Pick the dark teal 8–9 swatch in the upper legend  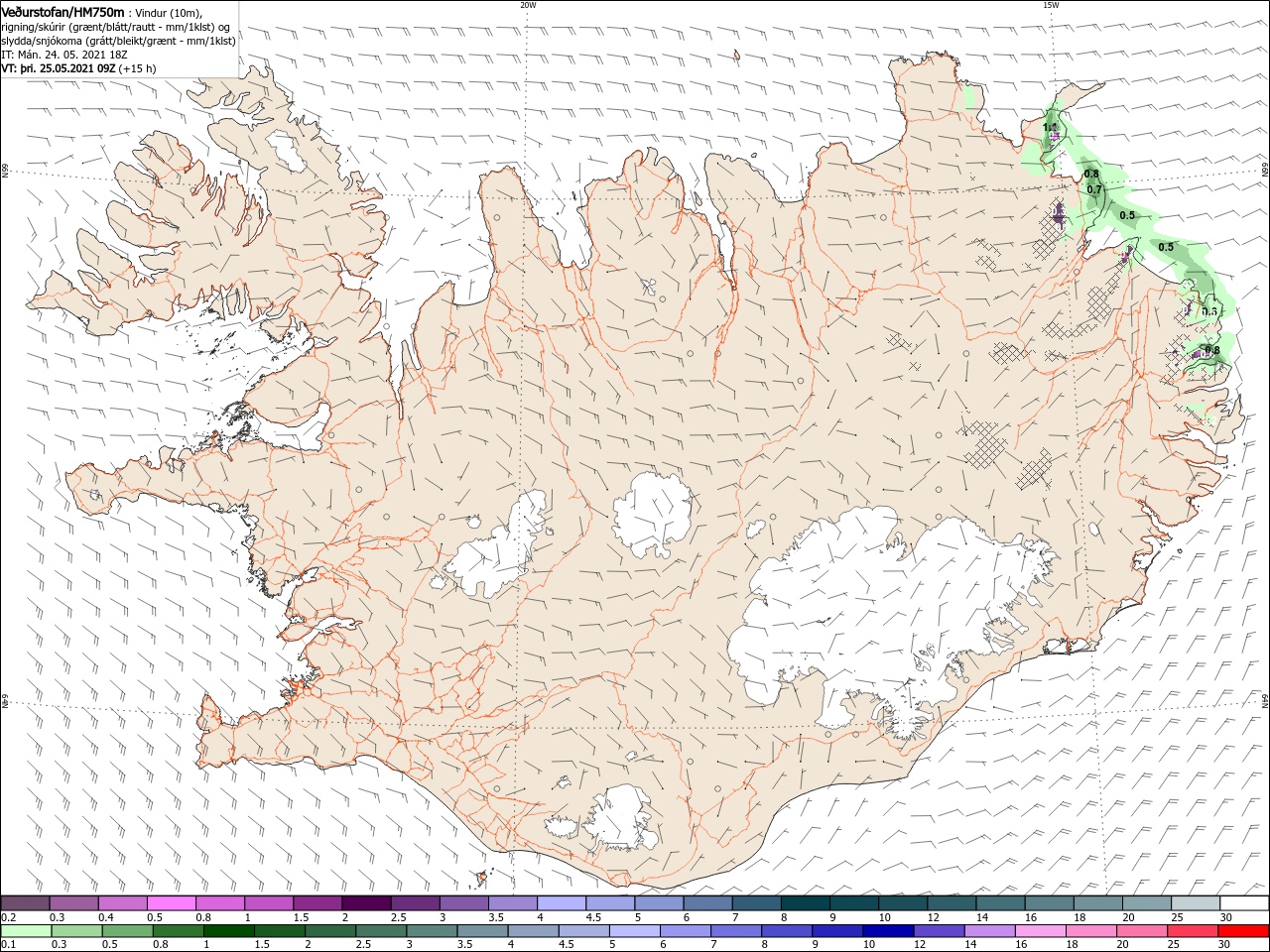click(x=806, y=903)
